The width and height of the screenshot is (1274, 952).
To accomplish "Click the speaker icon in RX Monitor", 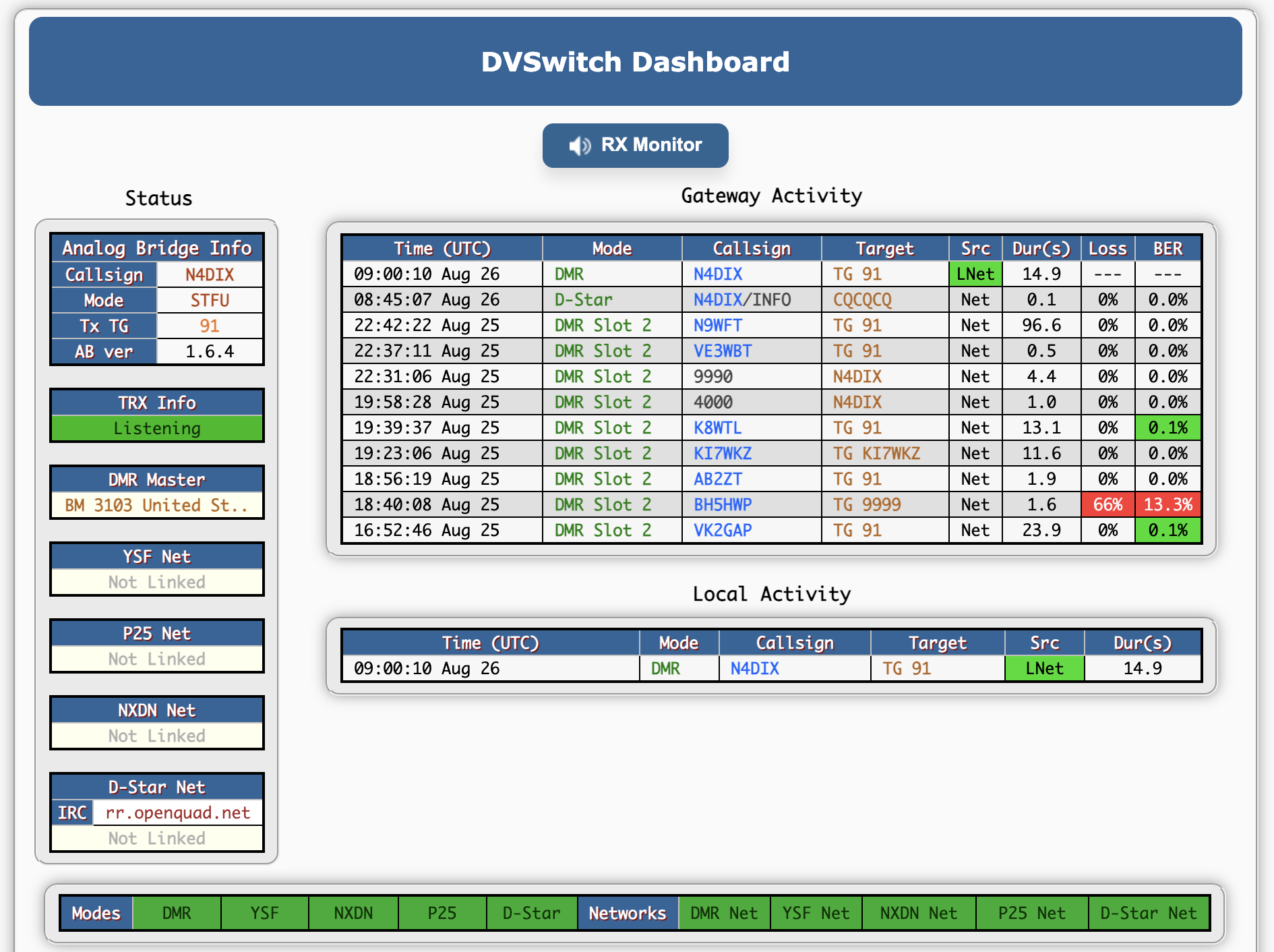I will click(x=579, y=146).
